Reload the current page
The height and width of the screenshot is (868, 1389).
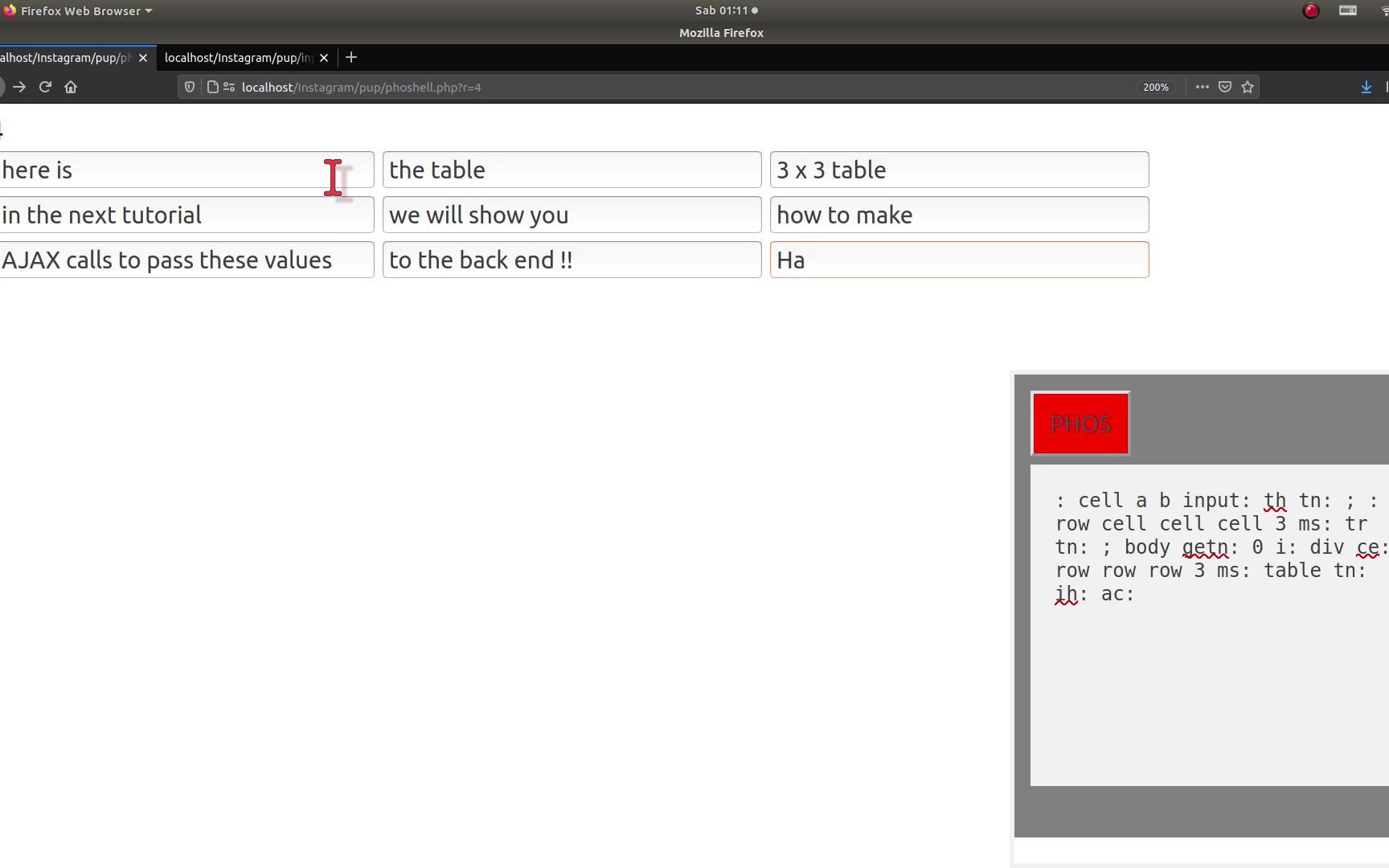[x=45, y=87]
